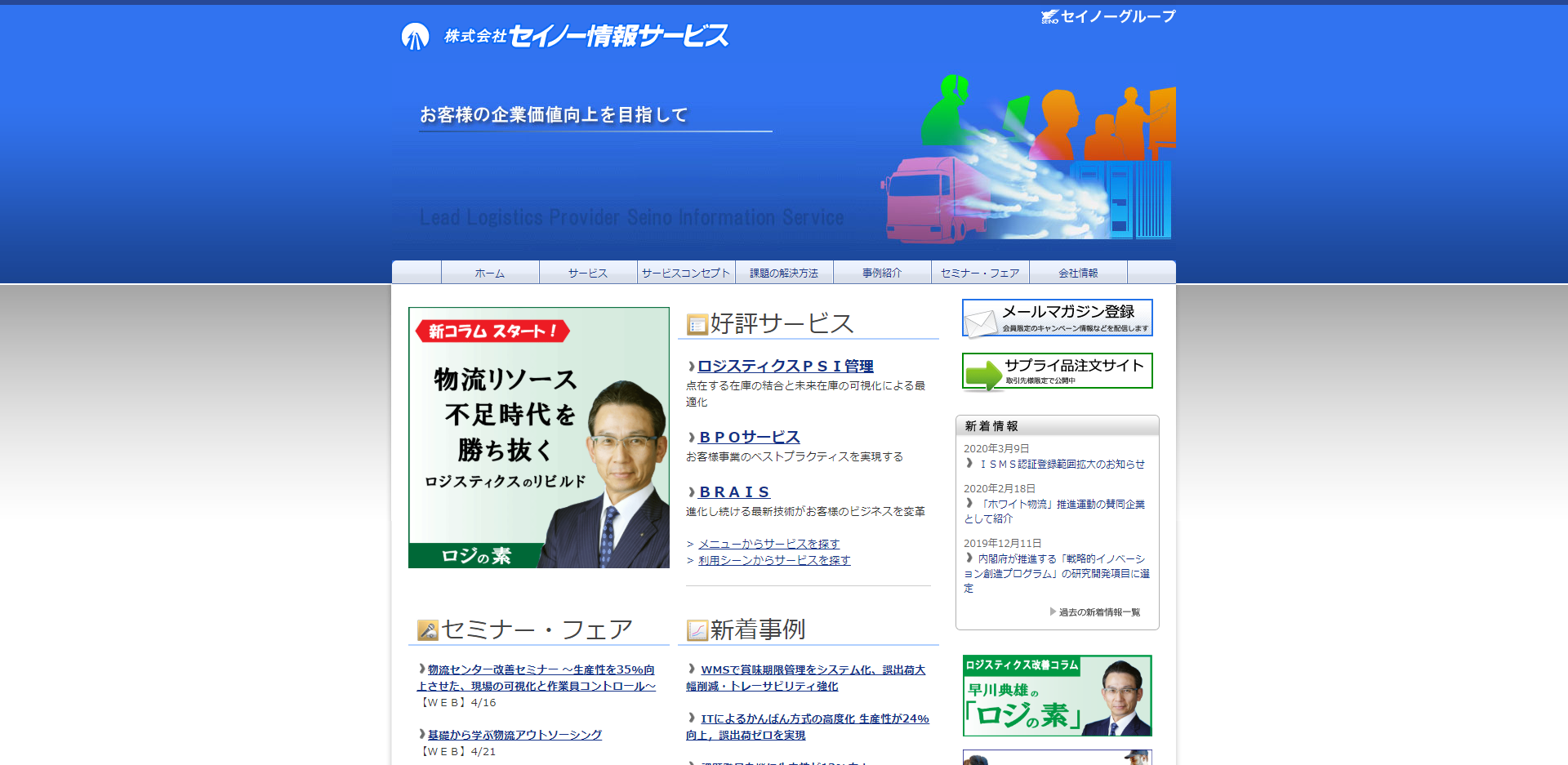Open the ＢＲＡＩＳ service link
Screen dimensions: 1568x765
pos(735,491)
